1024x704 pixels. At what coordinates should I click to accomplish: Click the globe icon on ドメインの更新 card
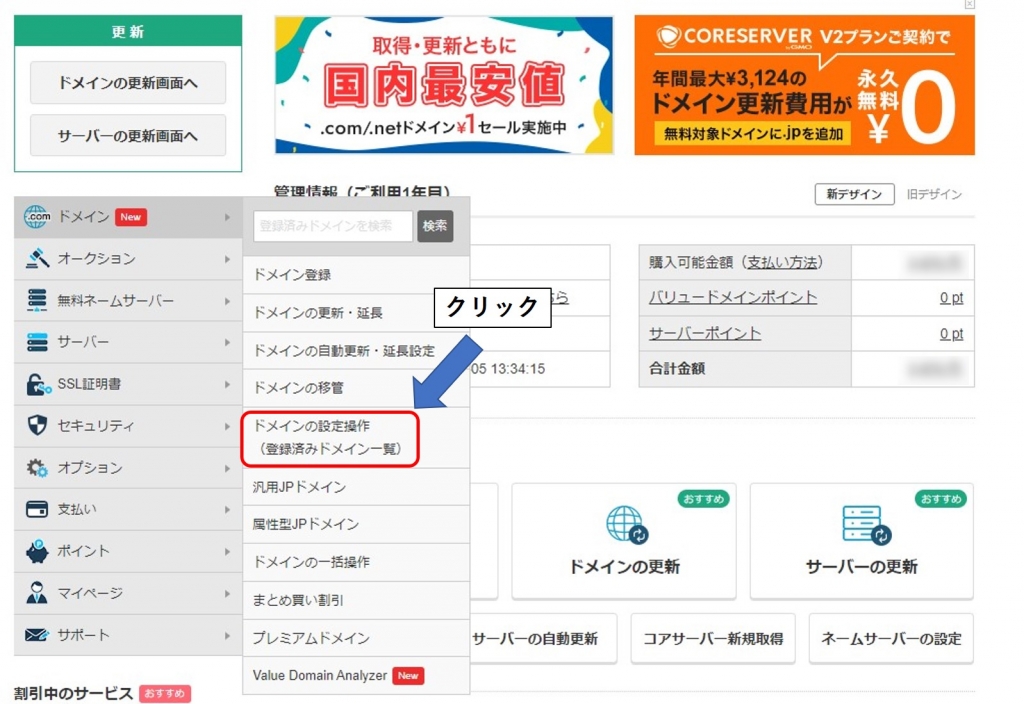tap(626, 524)
